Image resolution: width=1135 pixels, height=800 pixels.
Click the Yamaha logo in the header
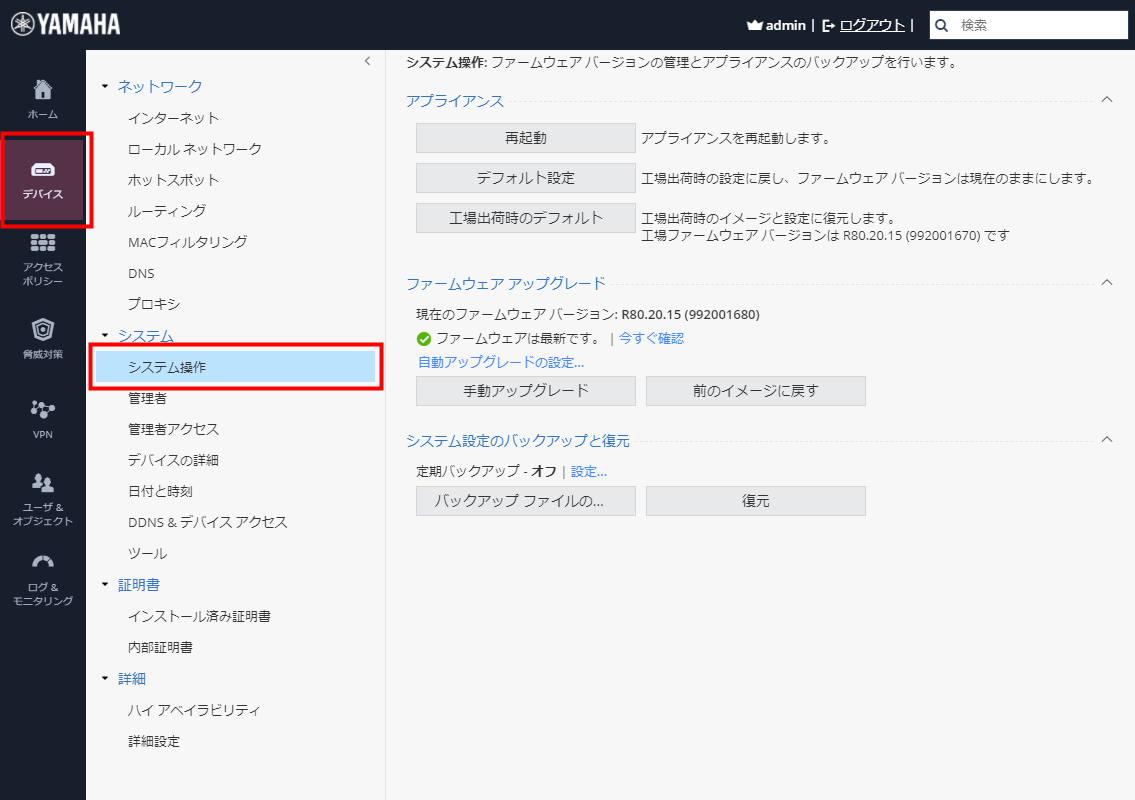click(x=62, y=22)
